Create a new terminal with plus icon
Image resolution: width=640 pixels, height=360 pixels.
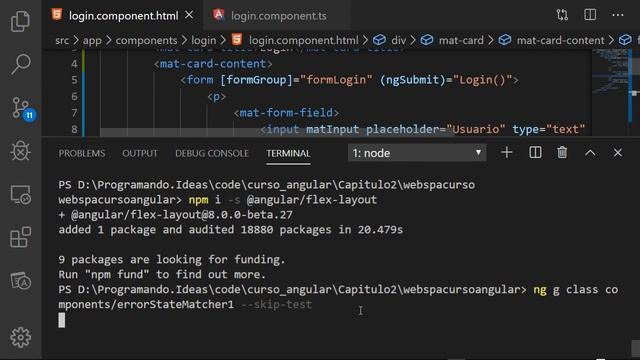(x=507, y=153)
